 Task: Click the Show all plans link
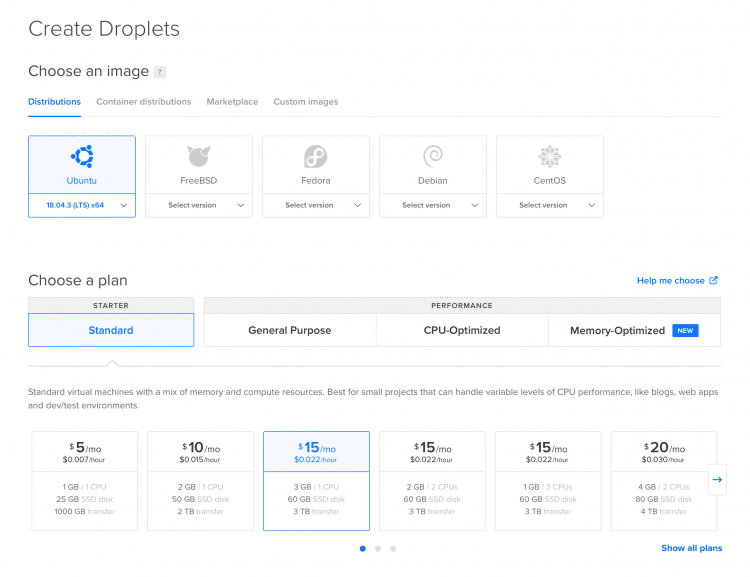pos(692,548)
